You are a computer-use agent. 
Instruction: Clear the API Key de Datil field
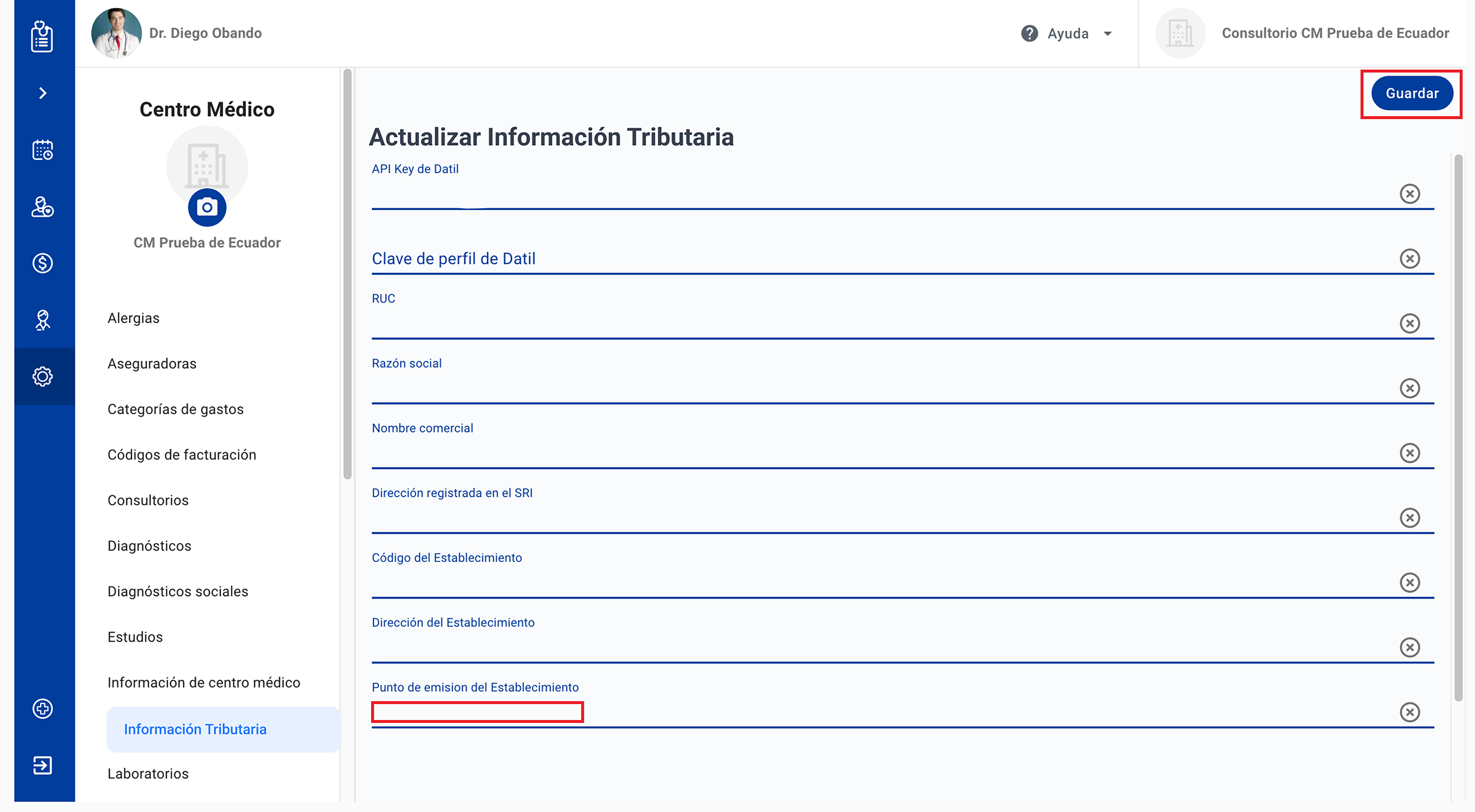click(x=1410, y=193)
